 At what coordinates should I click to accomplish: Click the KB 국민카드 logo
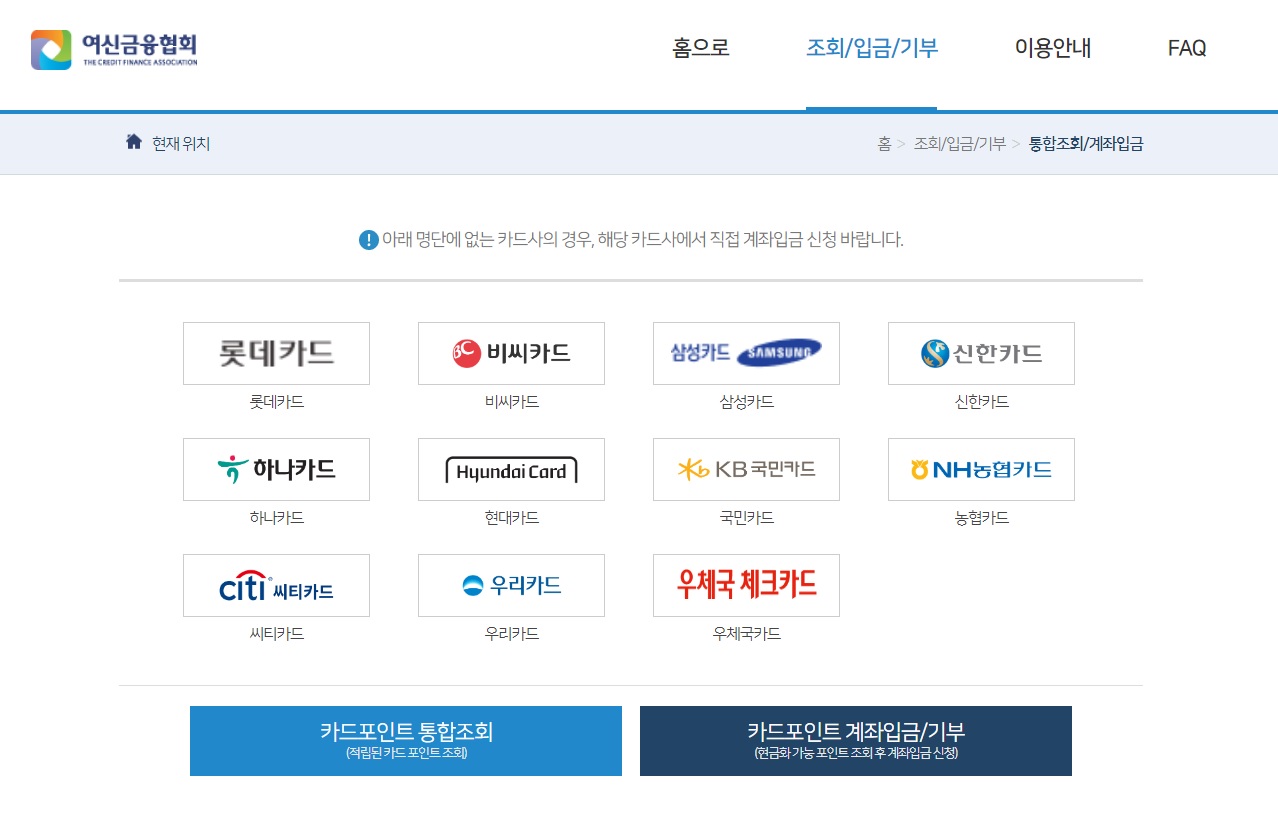click(746, 469)
